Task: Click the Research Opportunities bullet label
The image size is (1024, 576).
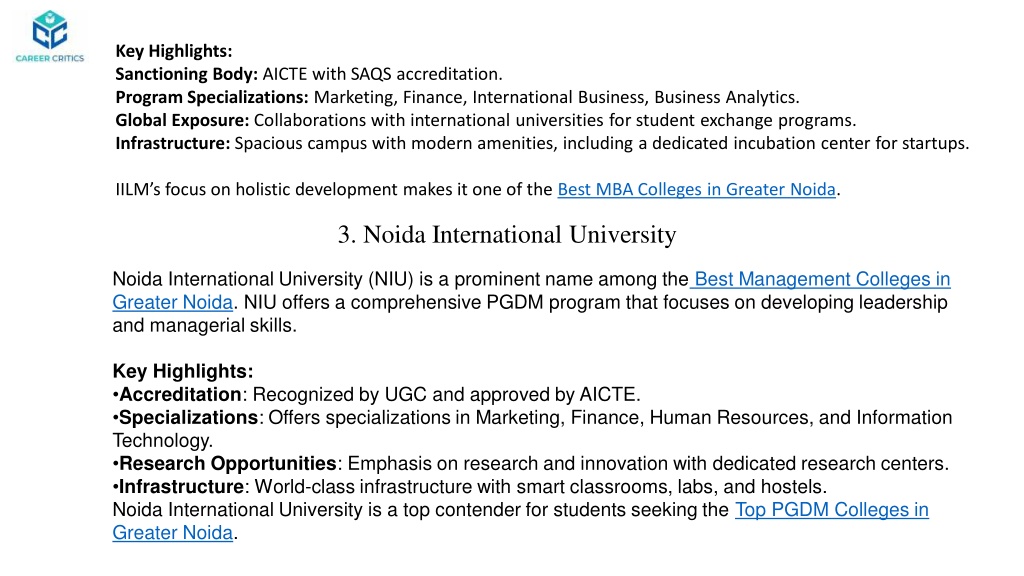Action: (x=227, y=464)
